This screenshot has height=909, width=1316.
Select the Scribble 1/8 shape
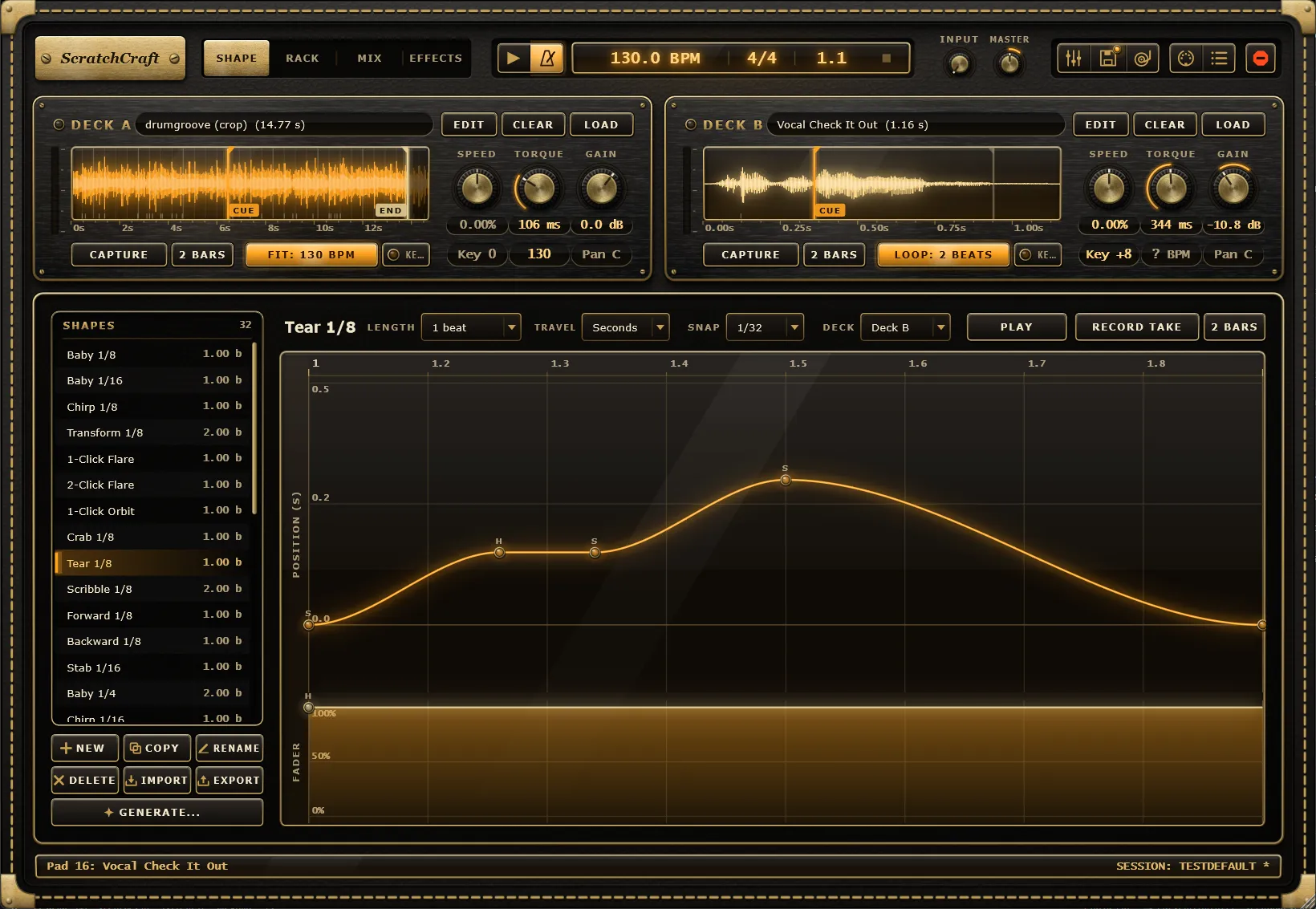(x=153, y=589)
